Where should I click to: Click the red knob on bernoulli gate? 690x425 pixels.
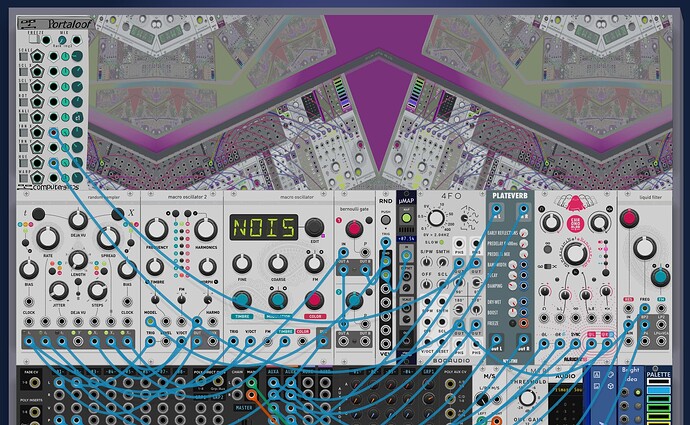(x=354, y=228)
